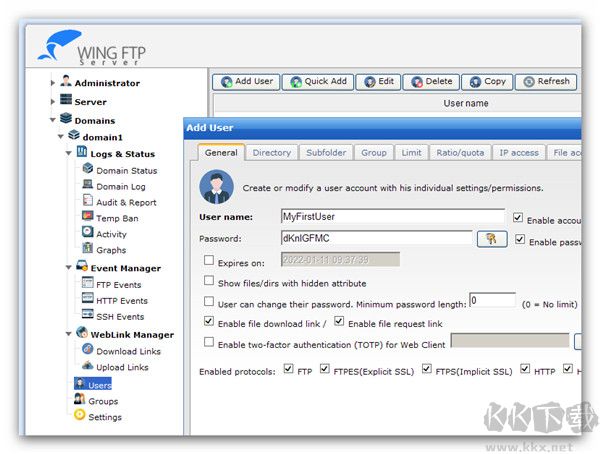Click the Password input field

point(377,238)
